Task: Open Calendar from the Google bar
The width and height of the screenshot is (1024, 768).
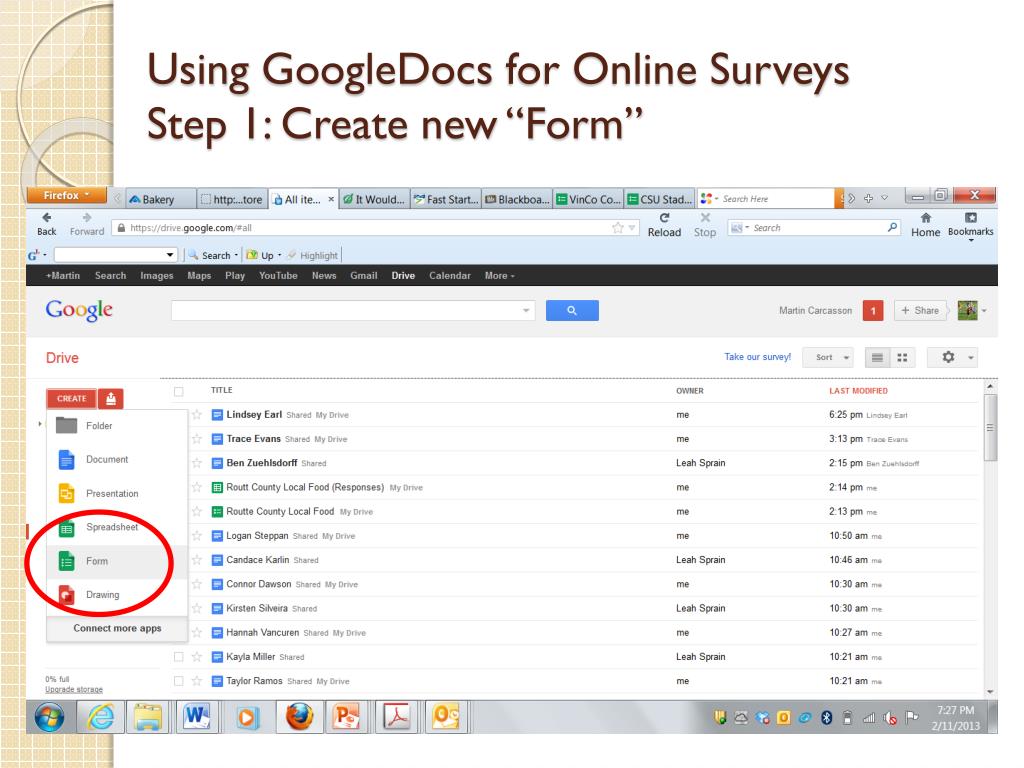Action: pyautogui.click(x=450, y=276)
